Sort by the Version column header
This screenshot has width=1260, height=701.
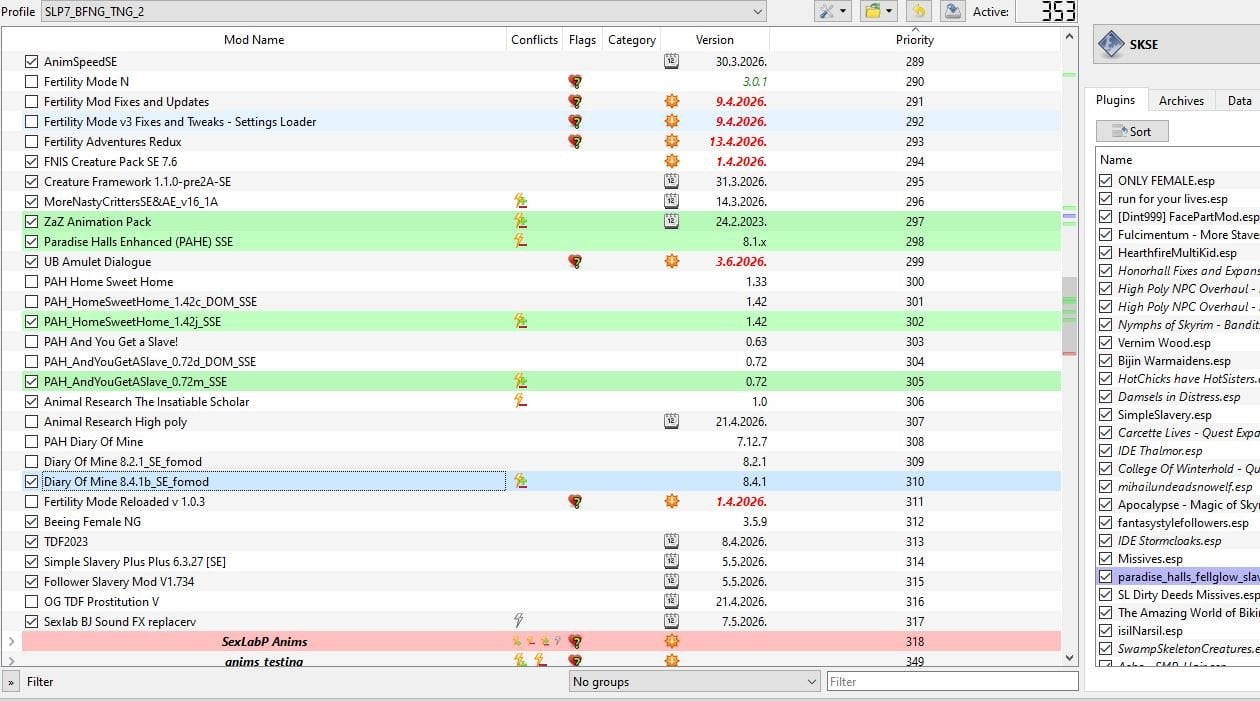pyautogui.click(x=714, y=40)
